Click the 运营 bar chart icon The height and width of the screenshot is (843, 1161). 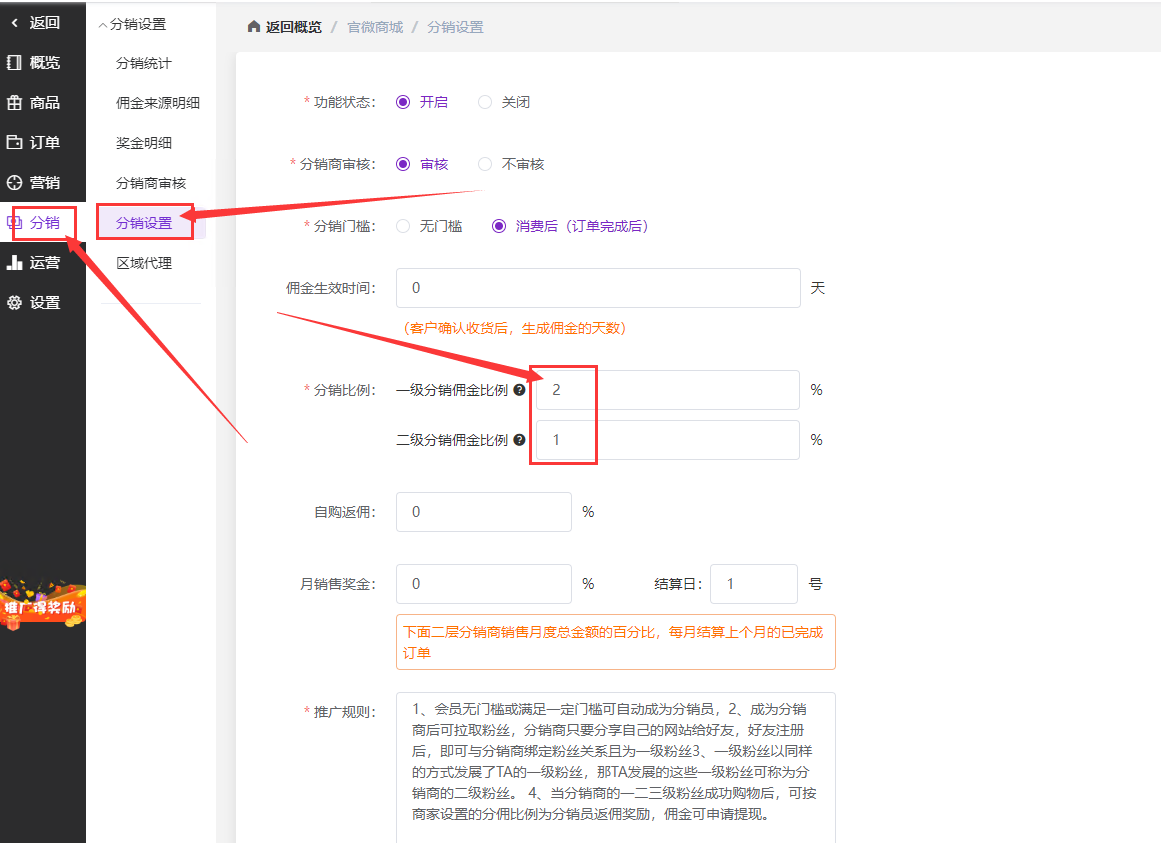[x=14, y=262]
